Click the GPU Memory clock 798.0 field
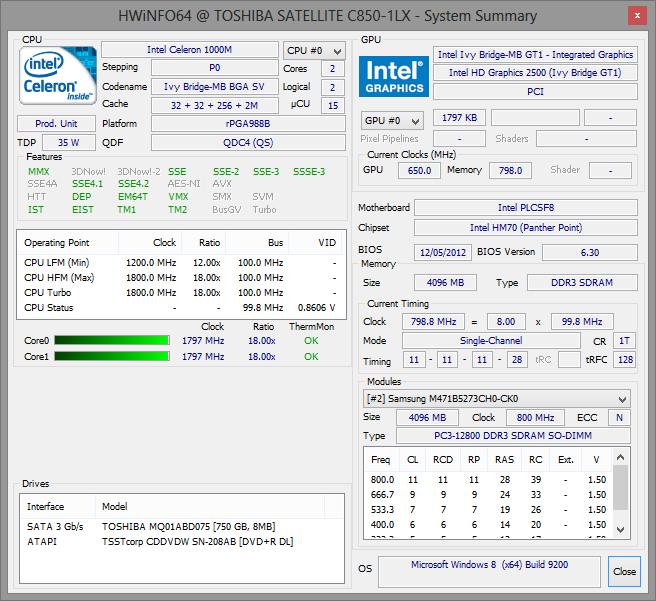Viewport: 656px width, 601px height. 510,171
